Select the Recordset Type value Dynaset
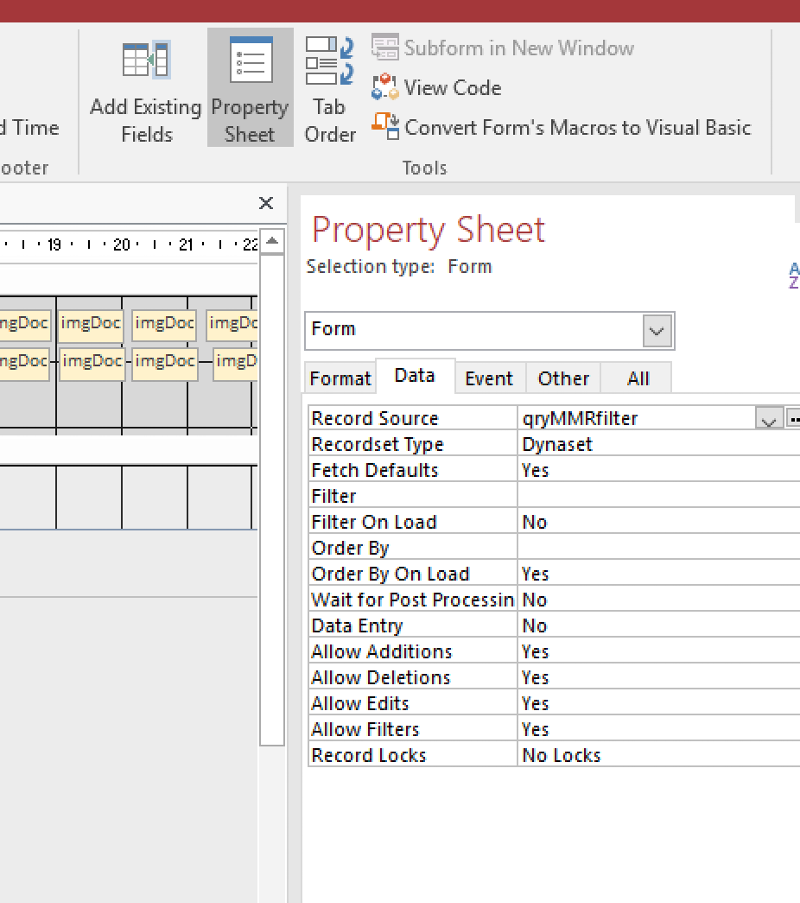The height and width of the screenshot is (903, 800). point(659,444)
